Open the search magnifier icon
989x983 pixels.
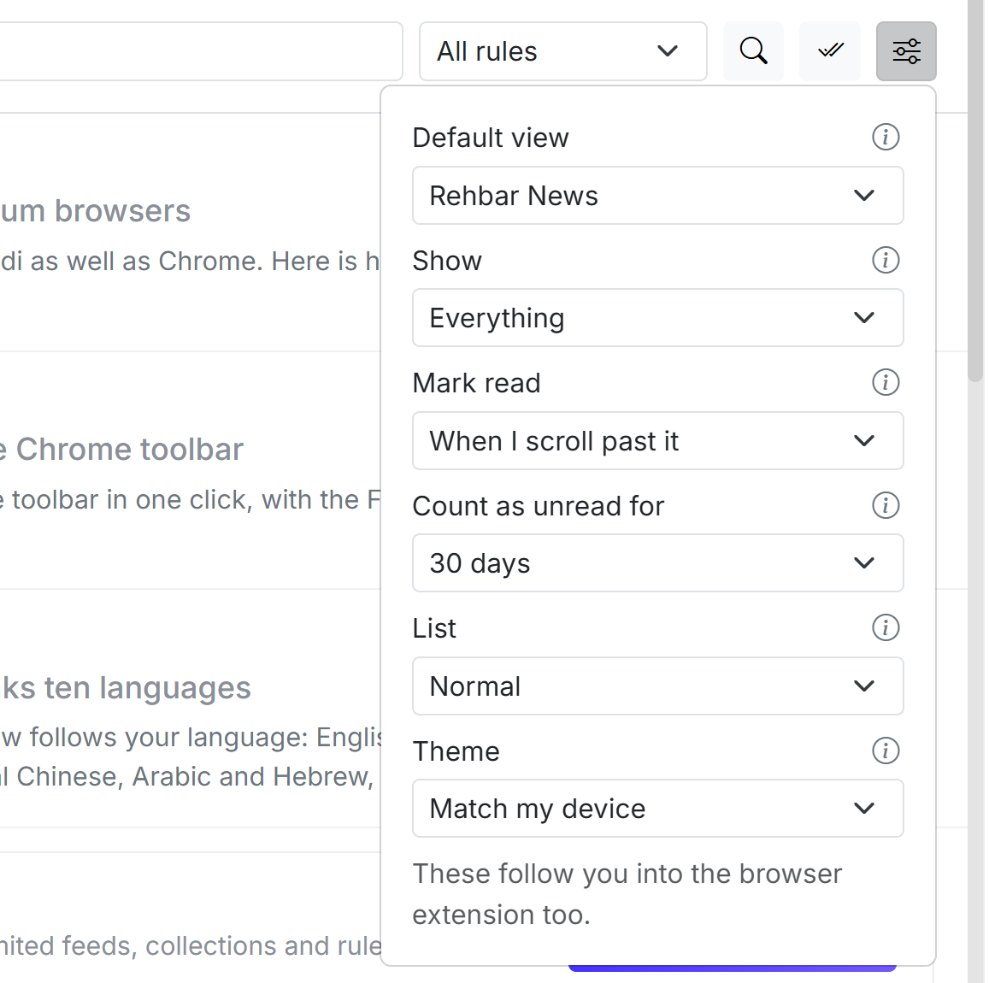(753, 51)
